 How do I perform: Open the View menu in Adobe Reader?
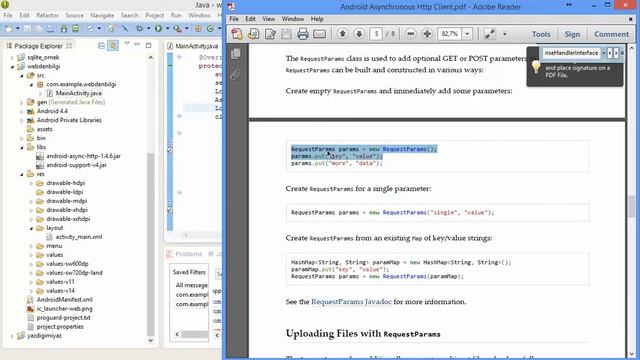(x=269, y=19)
